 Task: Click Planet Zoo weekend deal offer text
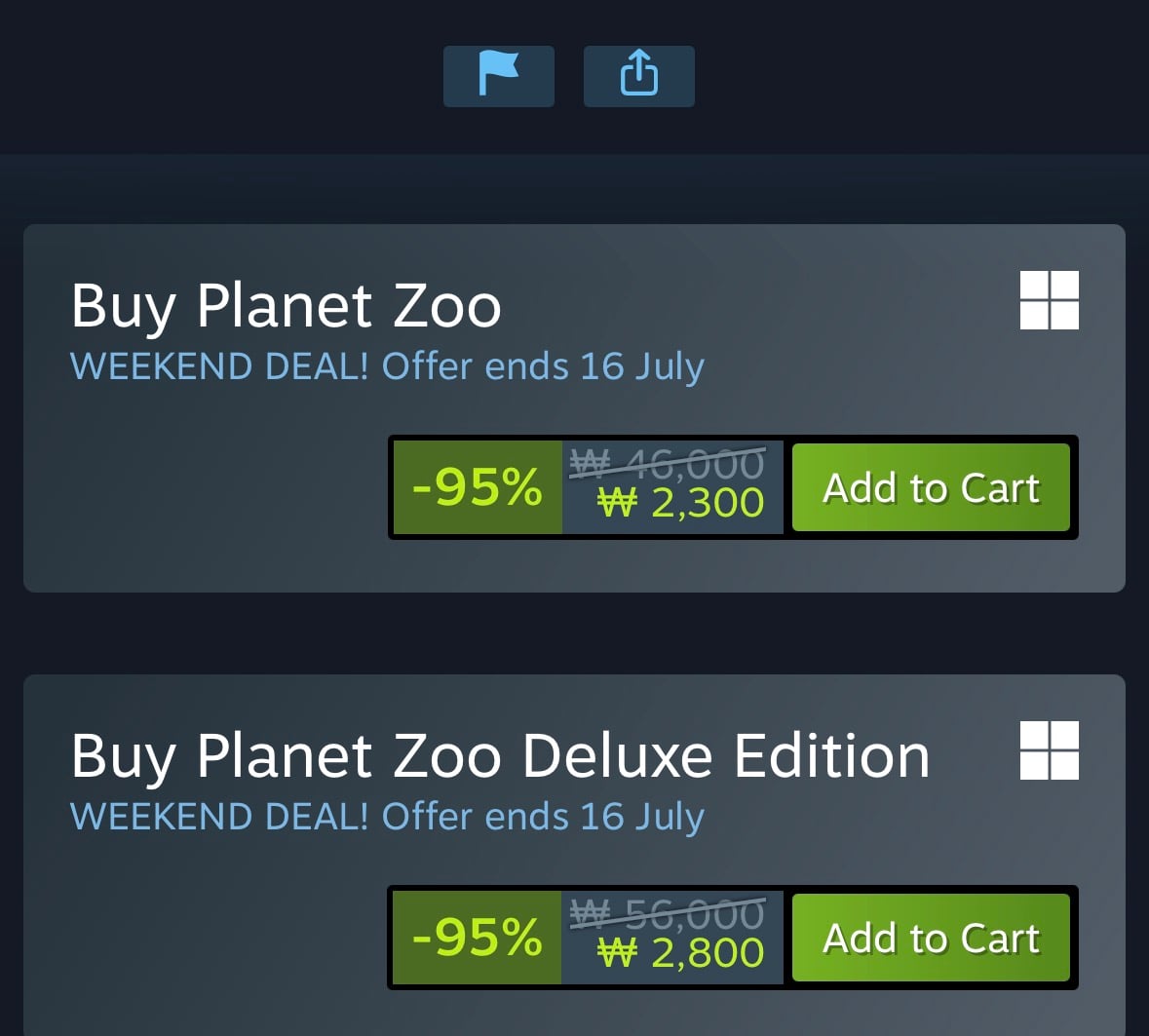point(387,366)
